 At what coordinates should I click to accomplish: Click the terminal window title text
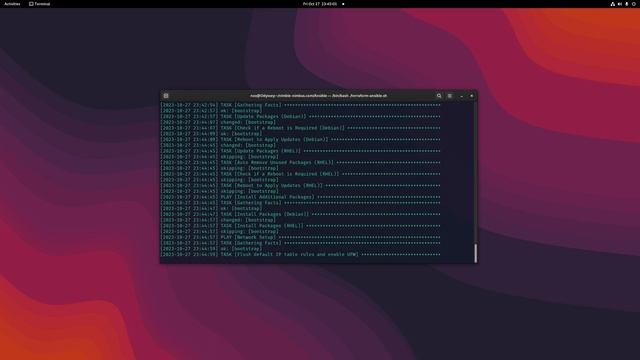[318, 96]
